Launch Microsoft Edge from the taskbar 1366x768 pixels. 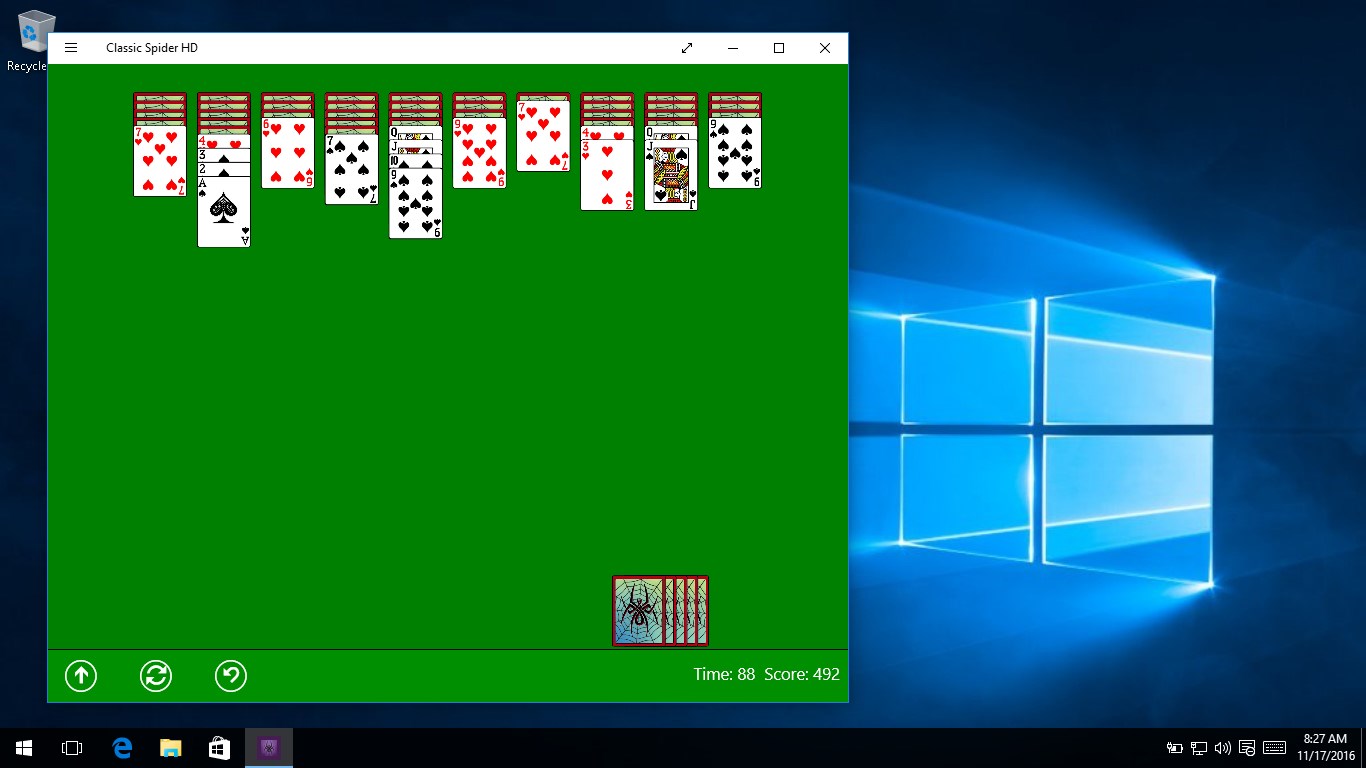point(122,748)
